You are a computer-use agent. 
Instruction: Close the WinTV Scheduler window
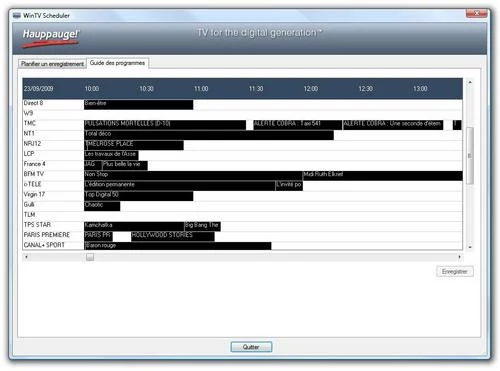coord(476,13)
